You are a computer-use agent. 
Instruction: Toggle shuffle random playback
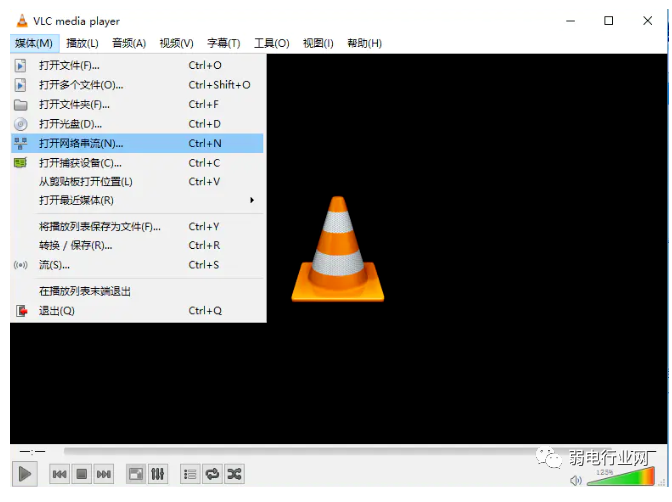(x=234, y=474)
